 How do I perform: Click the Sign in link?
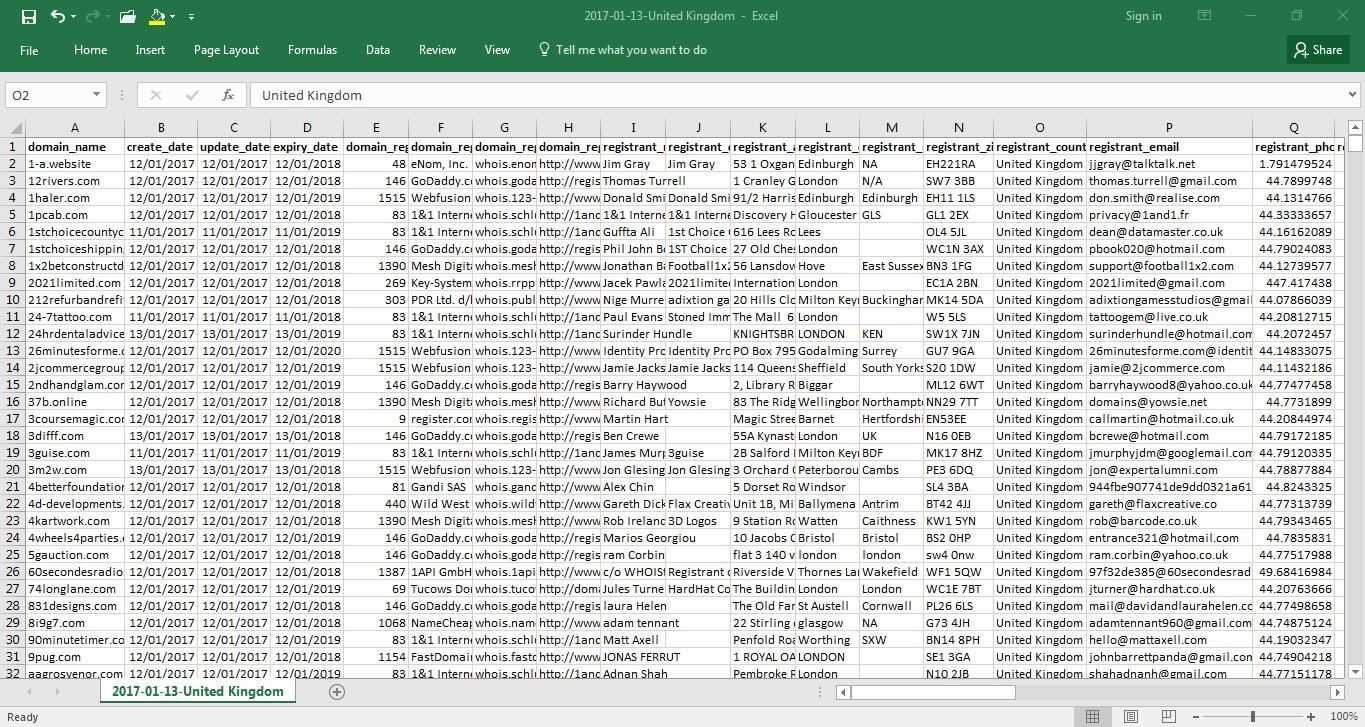point(1143,16)
